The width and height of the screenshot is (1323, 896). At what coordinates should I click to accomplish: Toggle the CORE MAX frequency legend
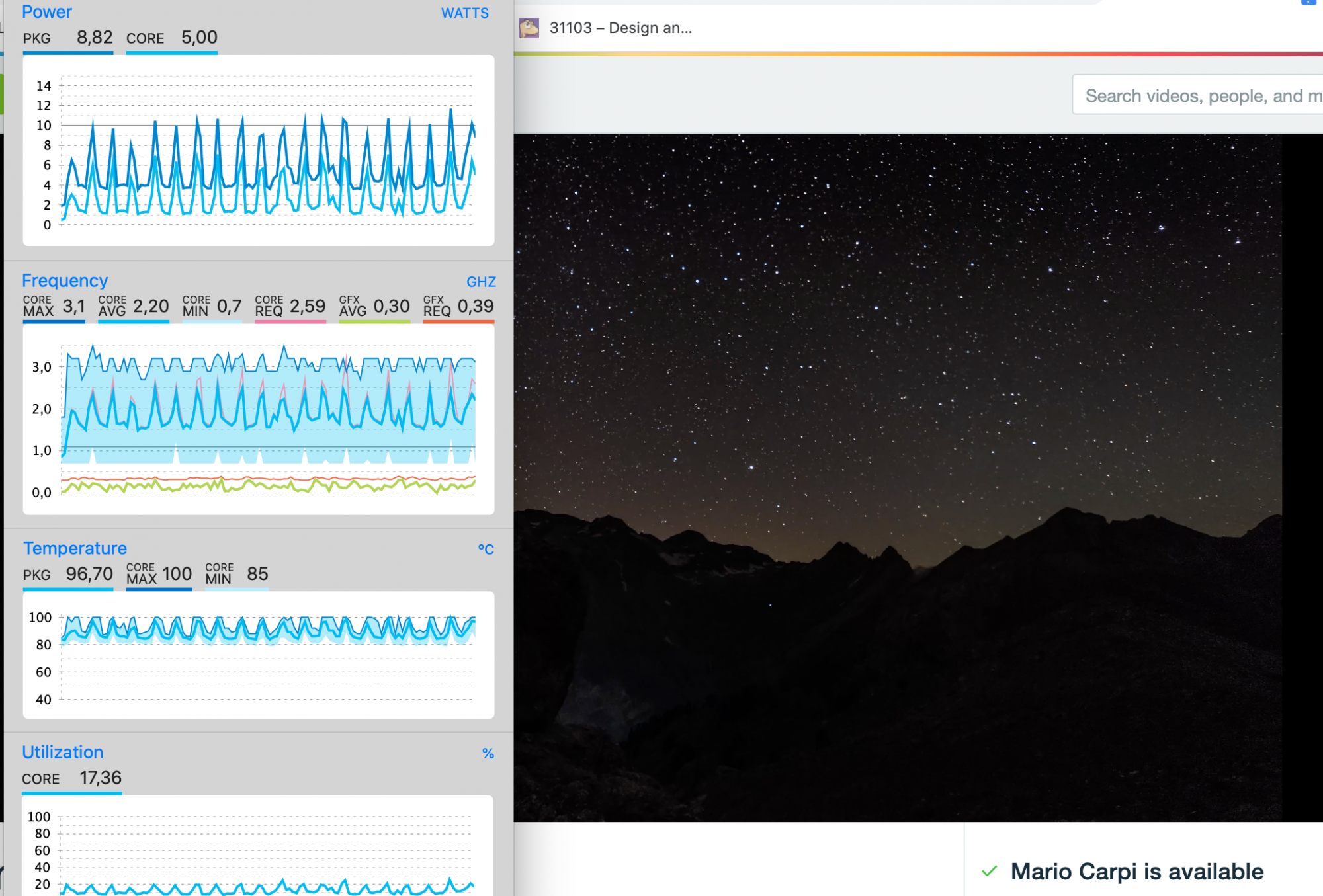pos(54,306)
